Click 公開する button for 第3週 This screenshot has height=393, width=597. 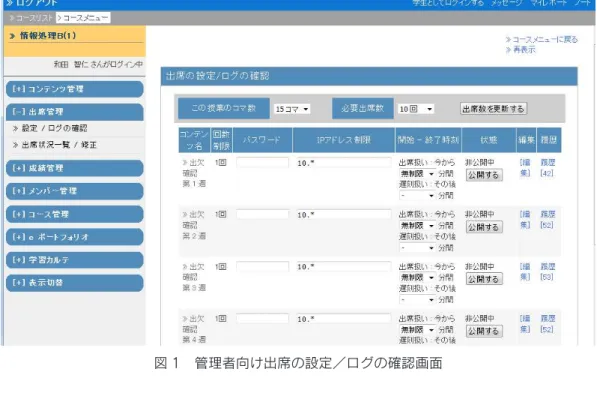(x=484, y=279)
